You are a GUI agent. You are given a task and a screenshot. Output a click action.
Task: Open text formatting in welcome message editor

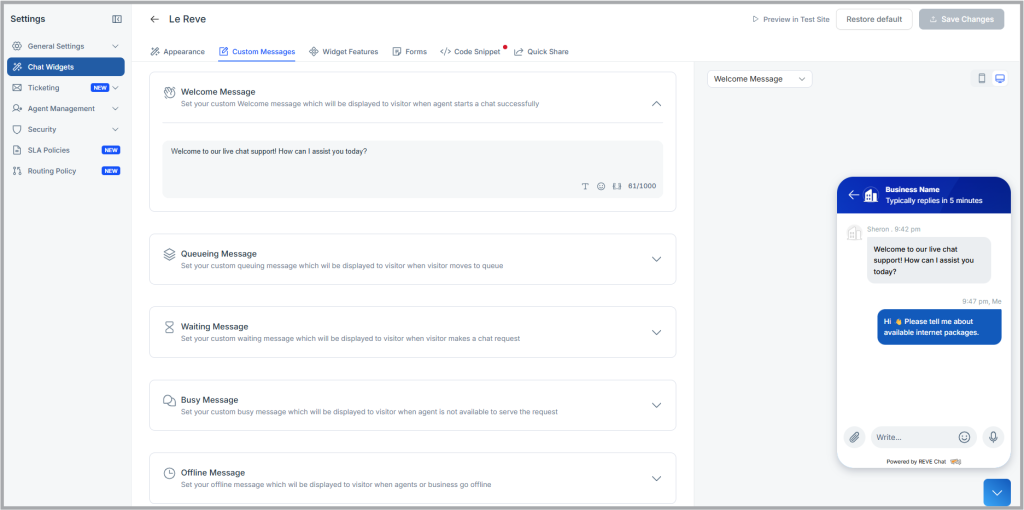tap(585, 186)
